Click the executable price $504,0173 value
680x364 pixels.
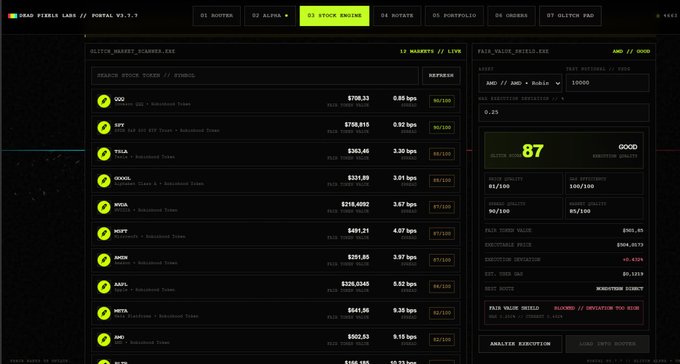630,245
